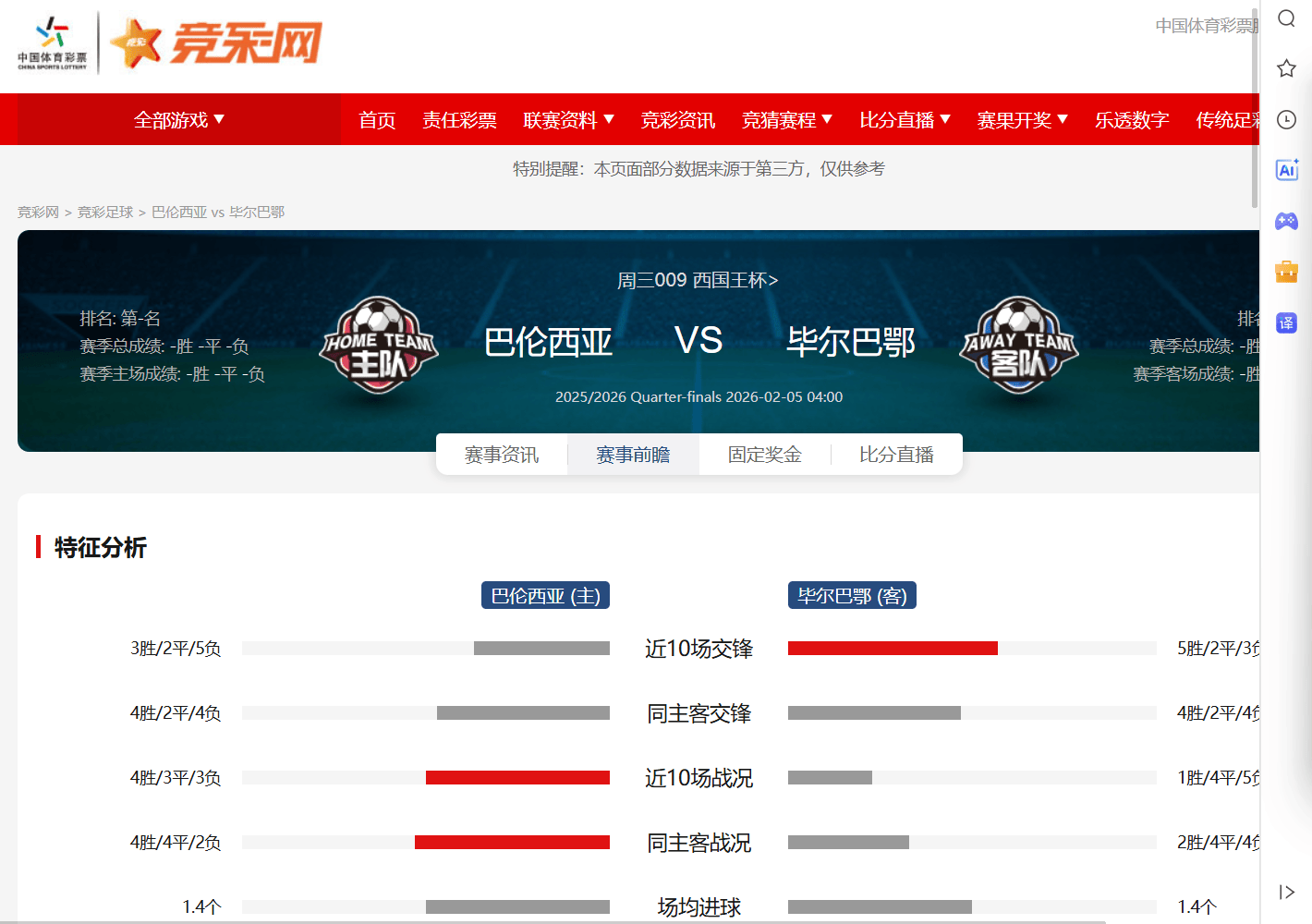This screenshot has width=1312, height=924.
Task: Collapse the sidebar with the arrow icon
Action: pos(1286,892)
